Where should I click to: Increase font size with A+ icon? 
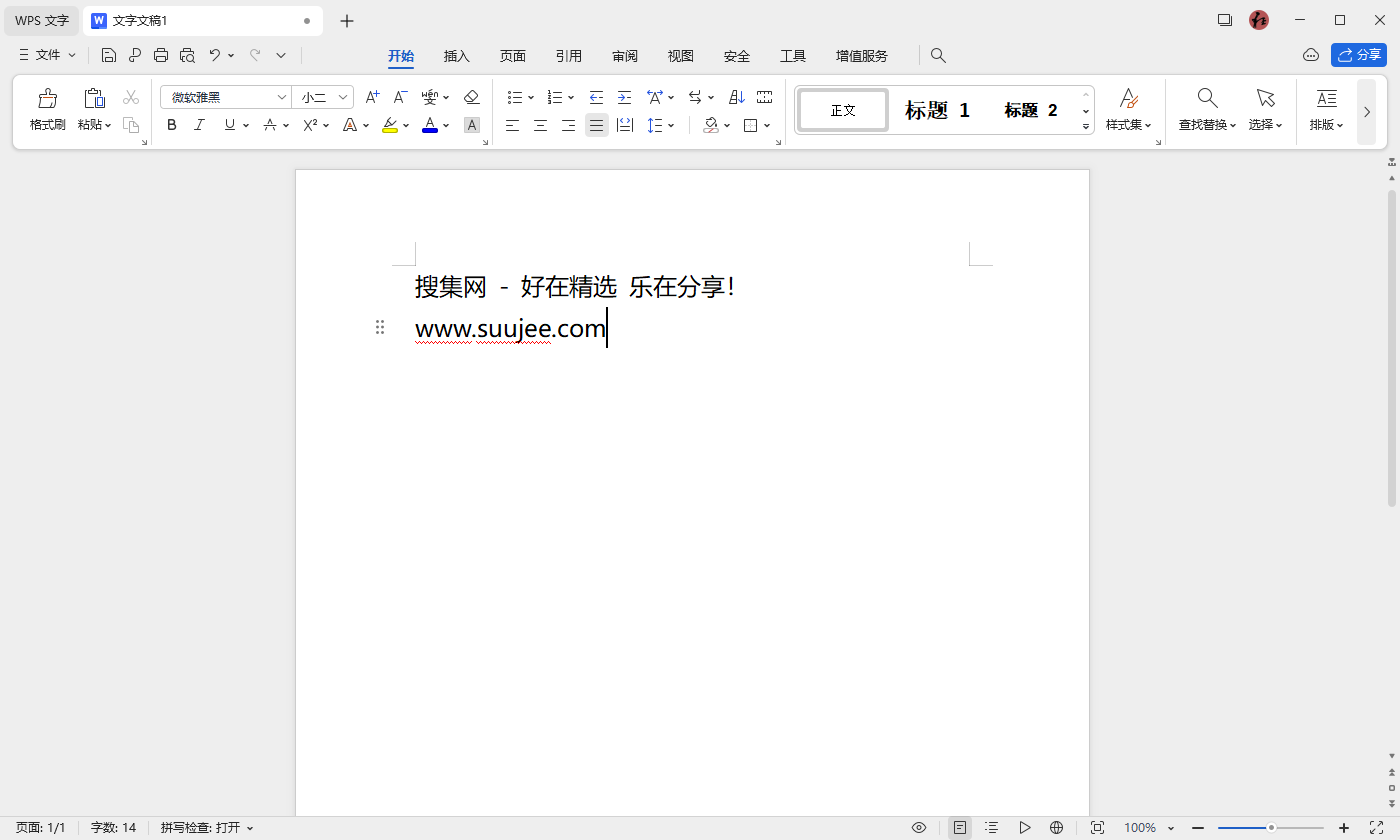coord(372,97)
